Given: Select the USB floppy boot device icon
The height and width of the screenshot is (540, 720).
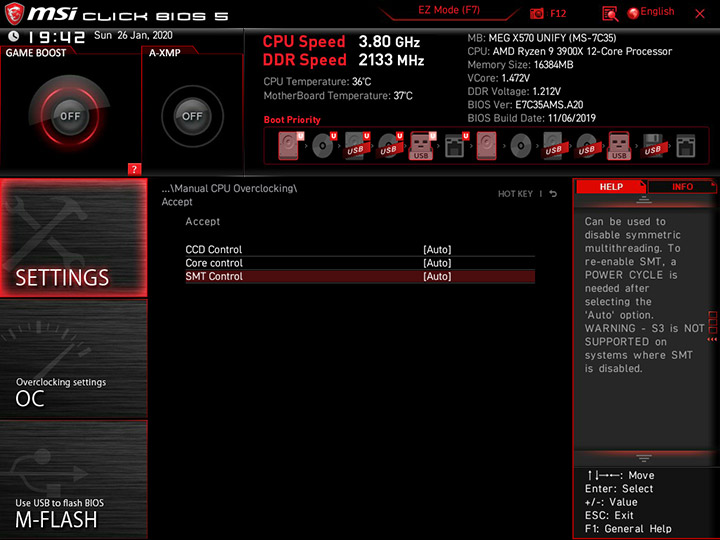Looking at the screenshot, I should pos(653,146).
